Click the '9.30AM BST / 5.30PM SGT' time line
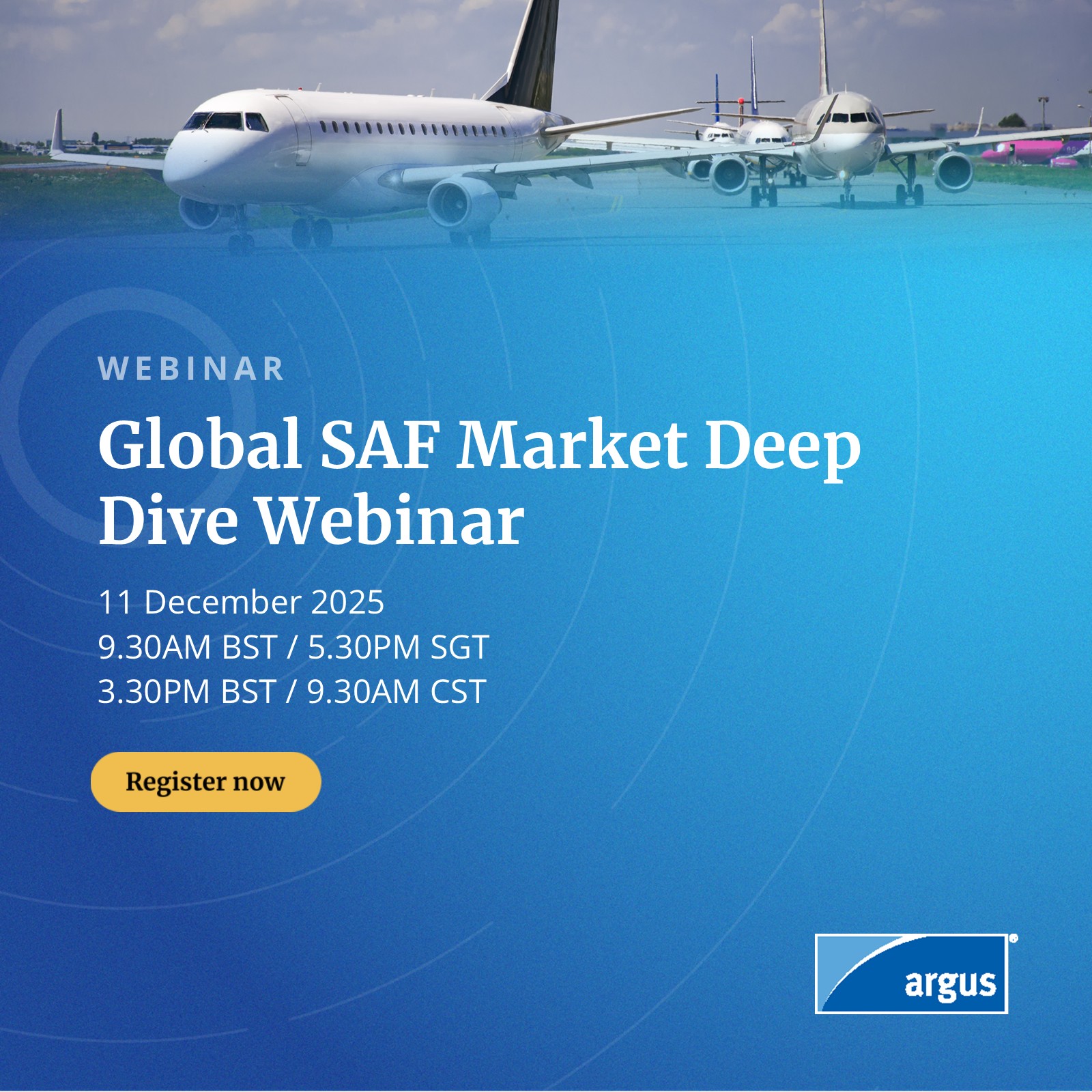The height and width of the screenshot is (1092, 1092). coord(293,647)
